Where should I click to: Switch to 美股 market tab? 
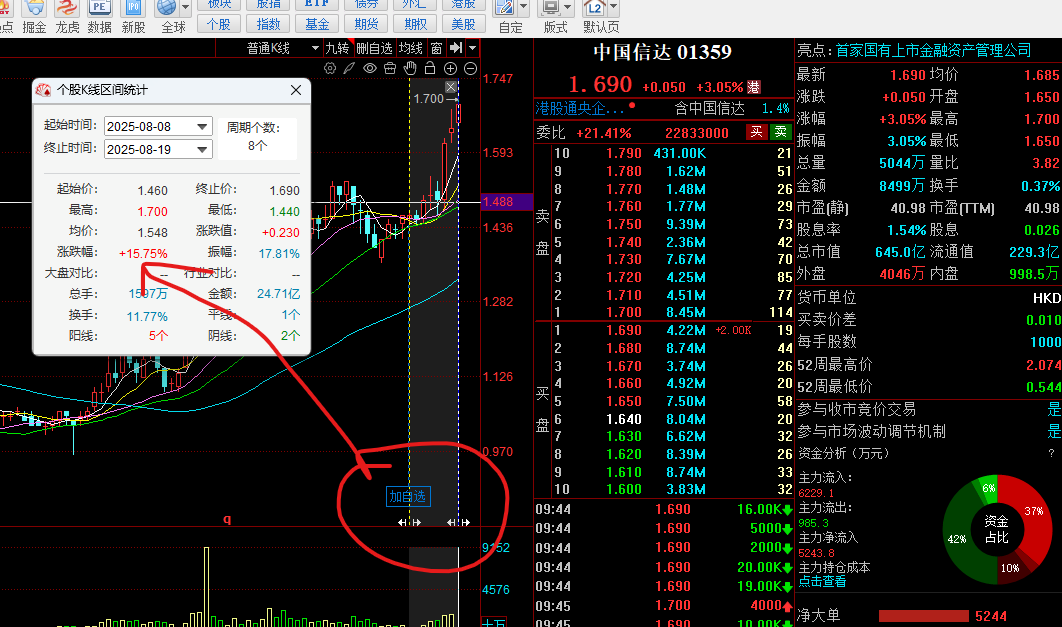[x=463, y=24]
